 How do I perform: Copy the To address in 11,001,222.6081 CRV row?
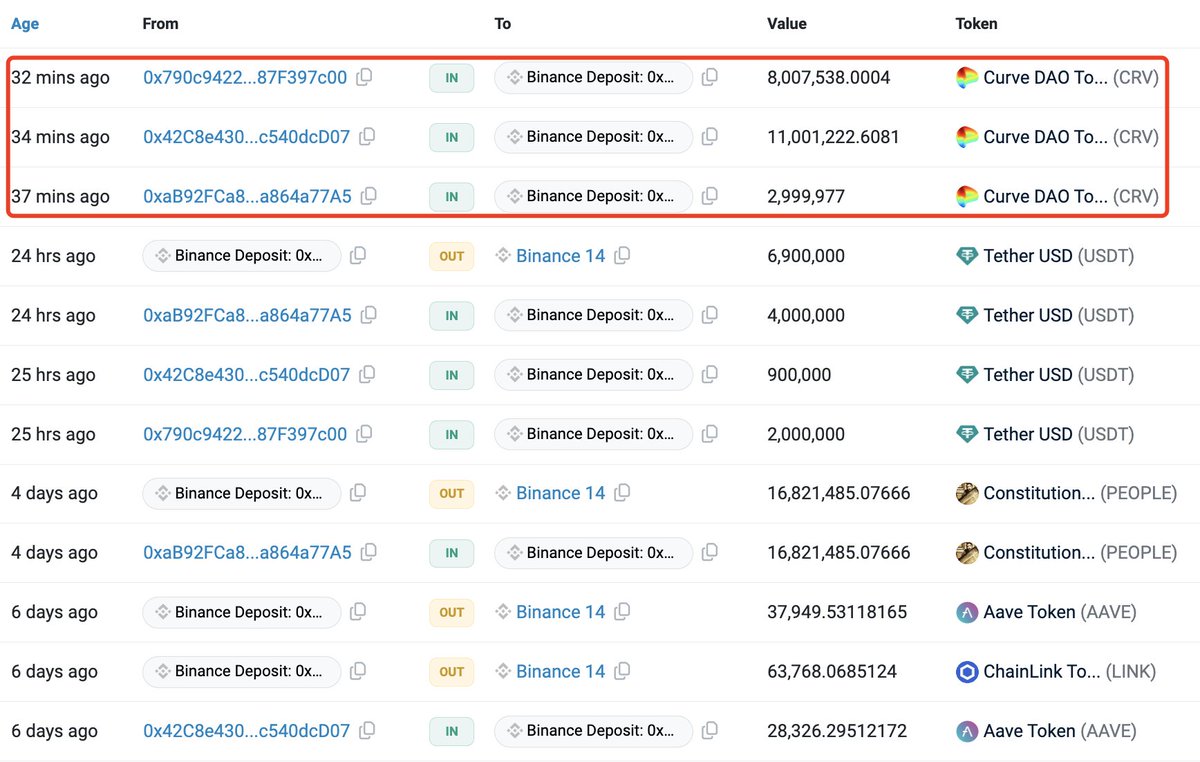coord(709,137)
